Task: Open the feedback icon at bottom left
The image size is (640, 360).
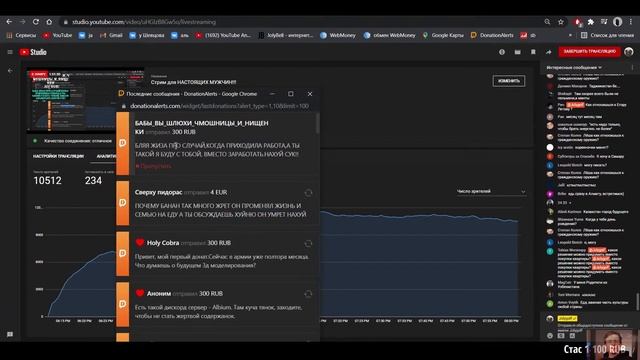Action: [10, 334]
